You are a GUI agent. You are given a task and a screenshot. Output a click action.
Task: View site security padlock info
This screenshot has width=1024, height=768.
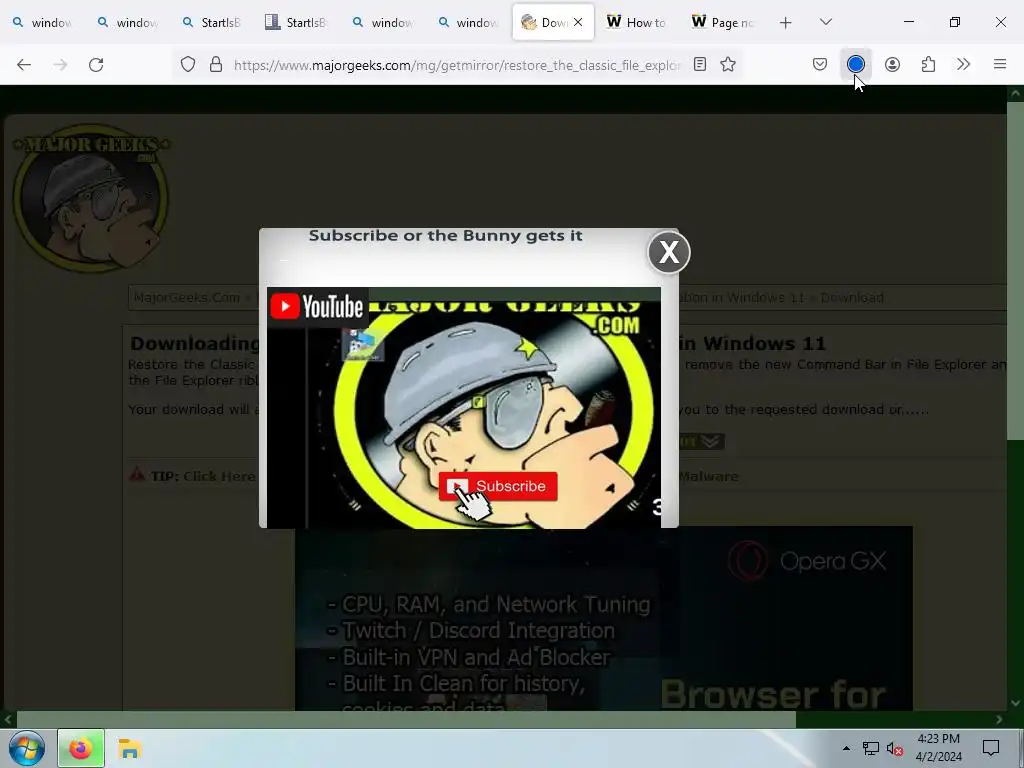(x=216, y=65)
